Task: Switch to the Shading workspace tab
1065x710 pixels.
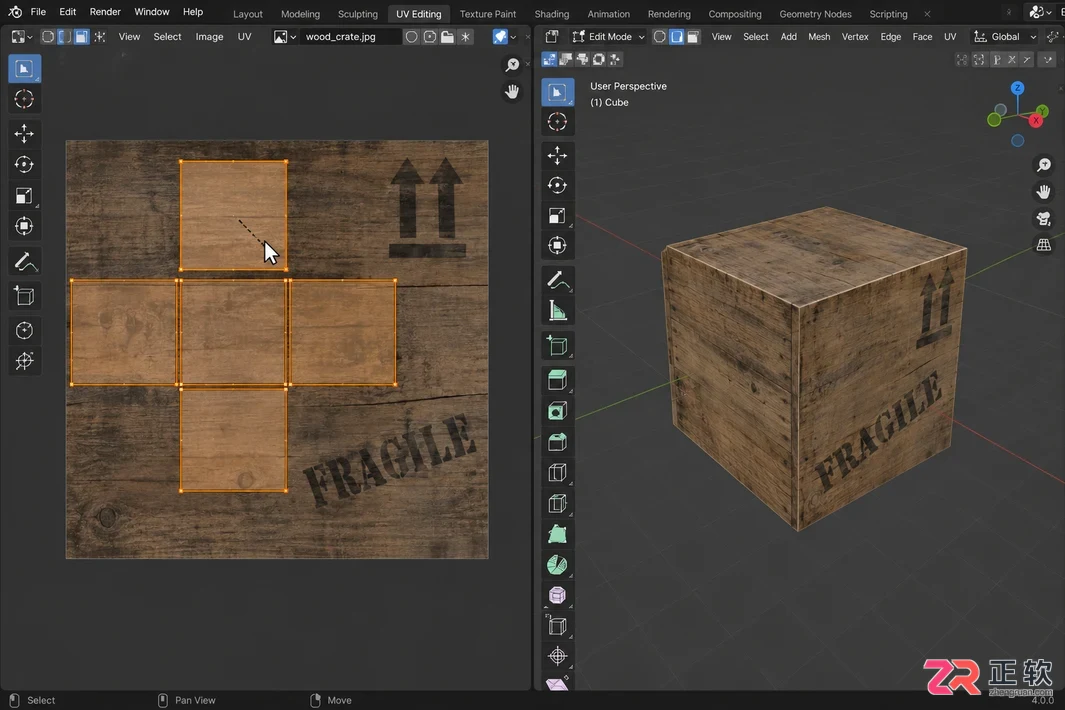Action: pos(552,14)
